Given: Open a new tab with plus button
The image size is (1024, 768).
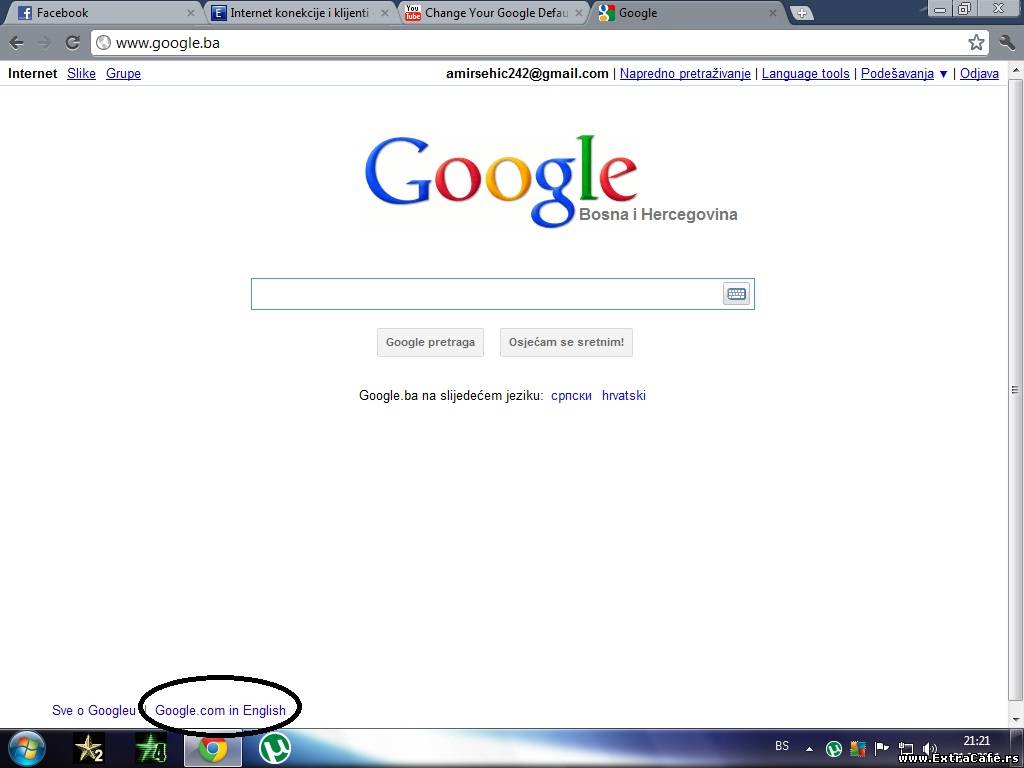Looking at the screenshot, I should tap(801, 13).
